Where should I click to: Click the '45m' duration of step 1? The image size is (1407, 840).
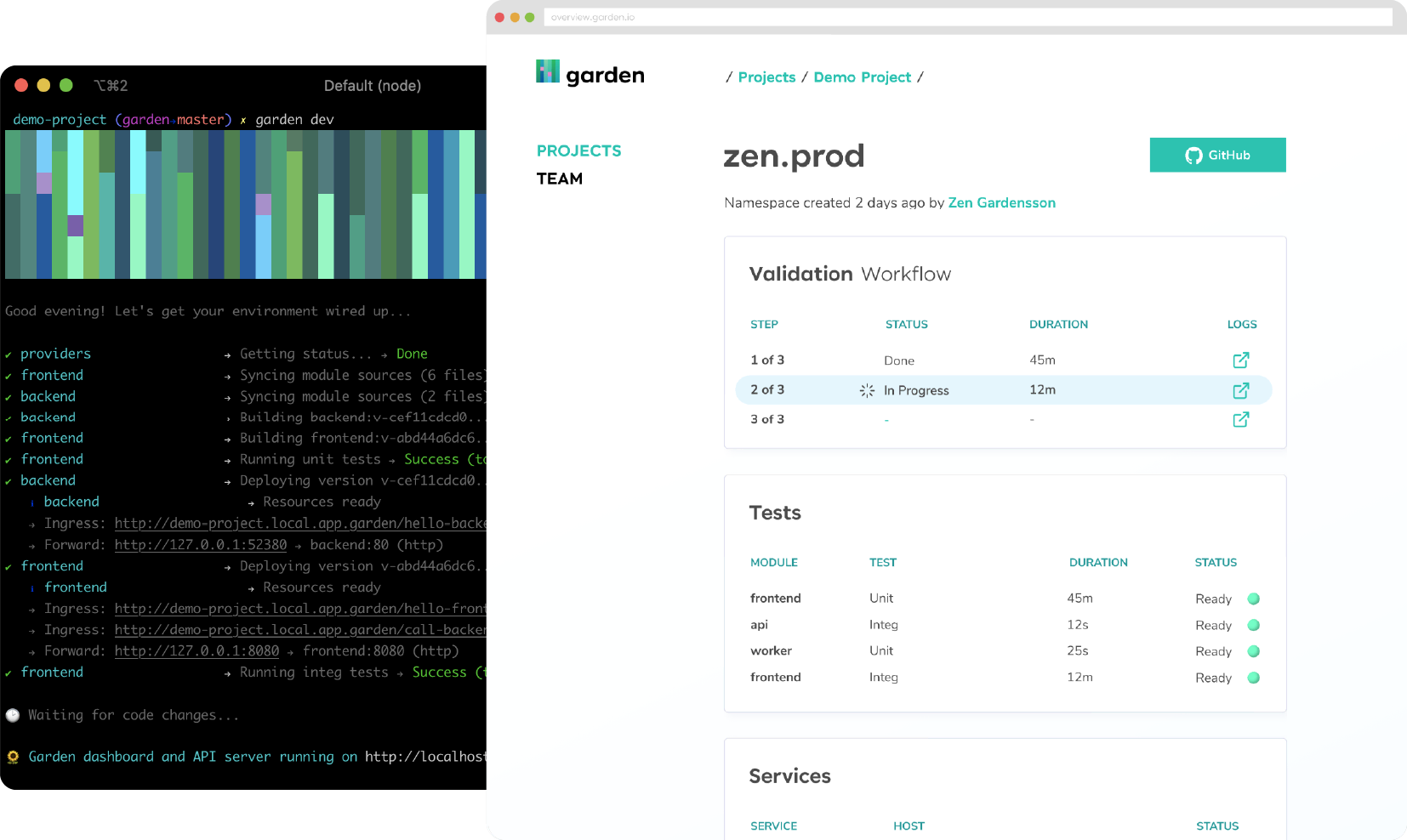pos(1042,360)
